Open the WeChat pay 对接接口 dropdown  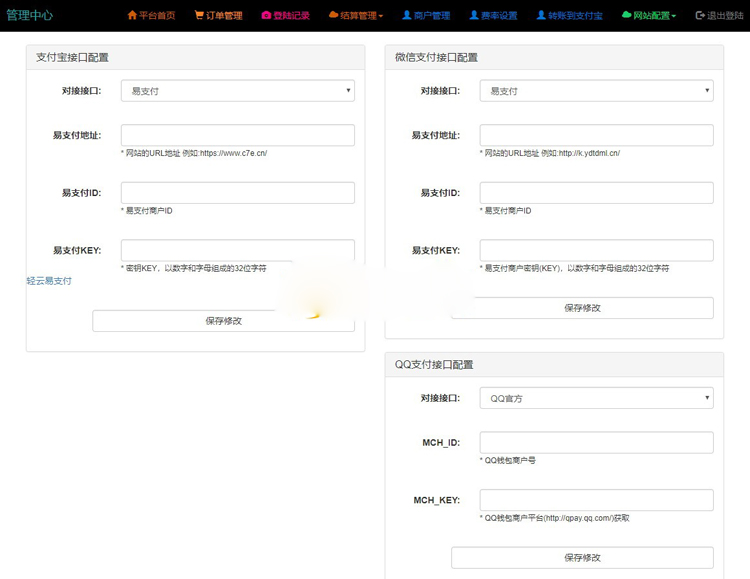point(596,91)
